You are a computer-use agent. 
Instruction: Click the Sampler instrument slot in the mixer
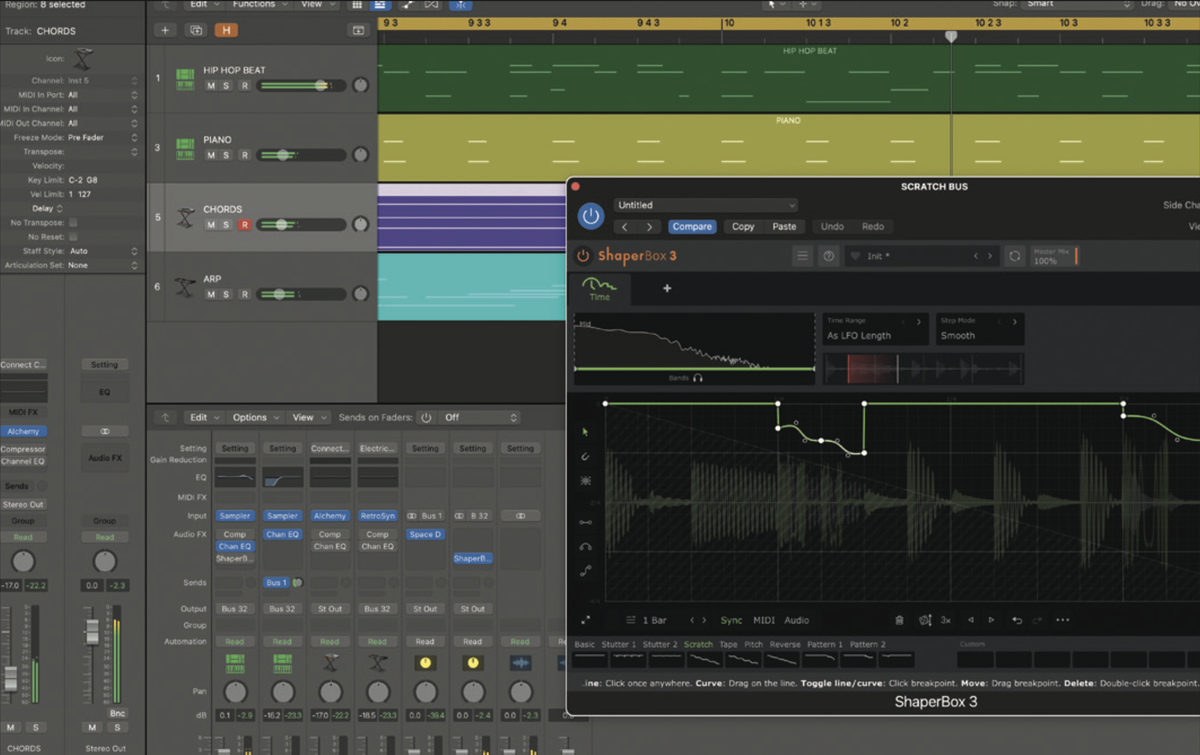tap(235, 515)
